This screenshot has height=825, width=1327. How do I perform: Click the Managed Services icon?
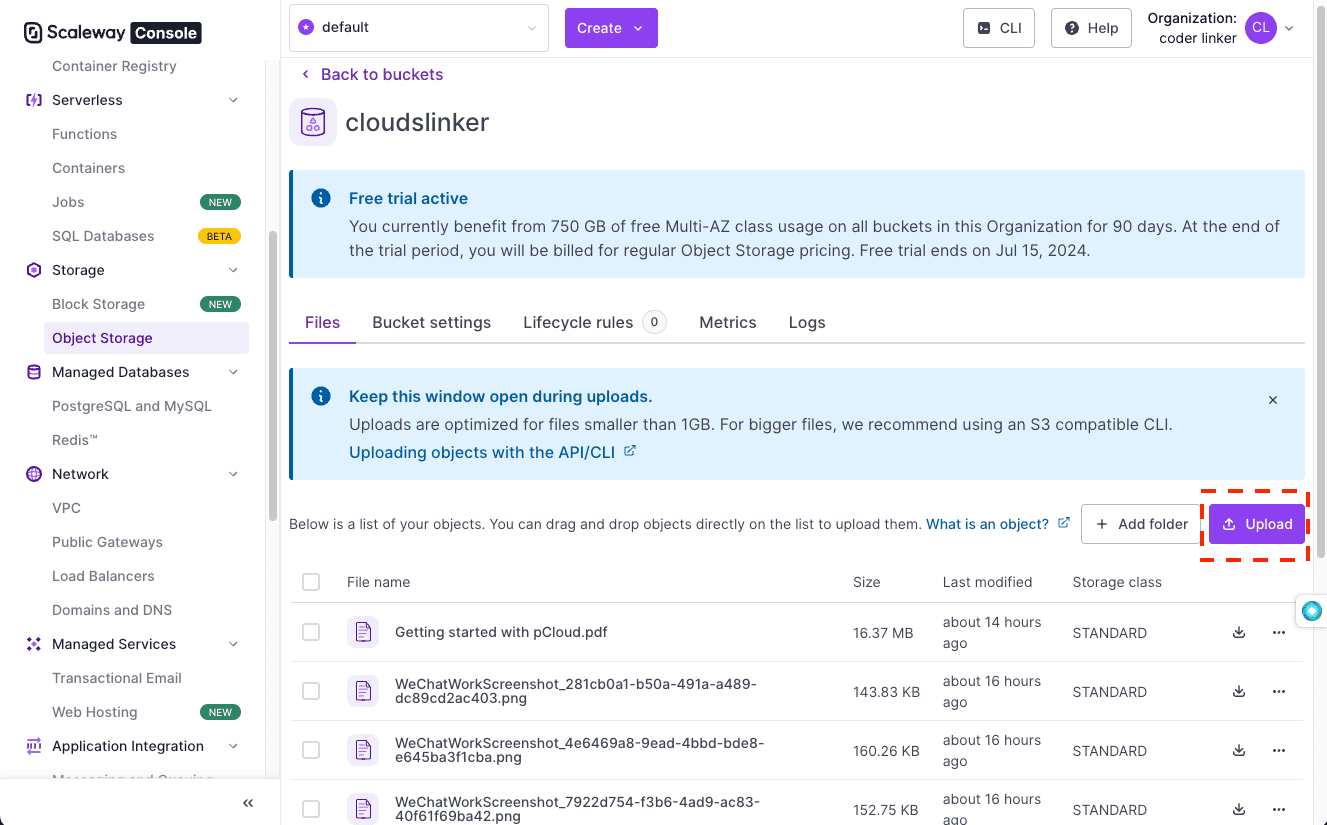tap(34, 644)
